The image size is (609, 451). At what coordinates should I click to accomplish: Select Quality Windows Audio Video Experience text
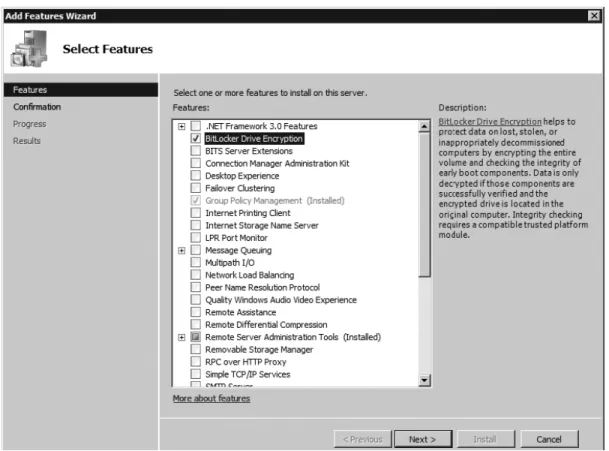point(280,300)
